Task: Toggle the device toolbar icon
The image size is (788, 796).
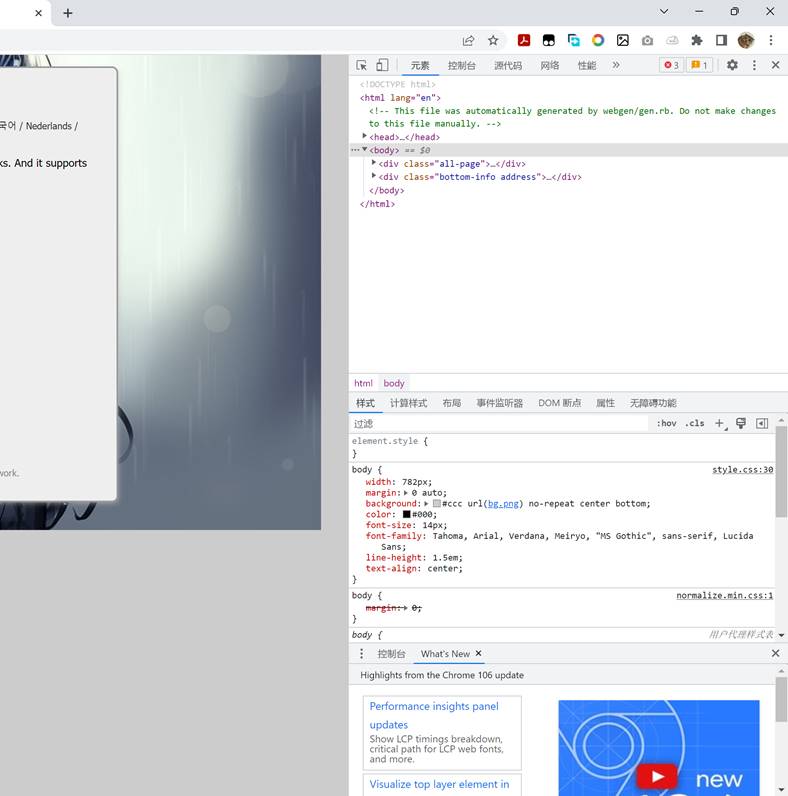Action: click(x=382, y=65)
